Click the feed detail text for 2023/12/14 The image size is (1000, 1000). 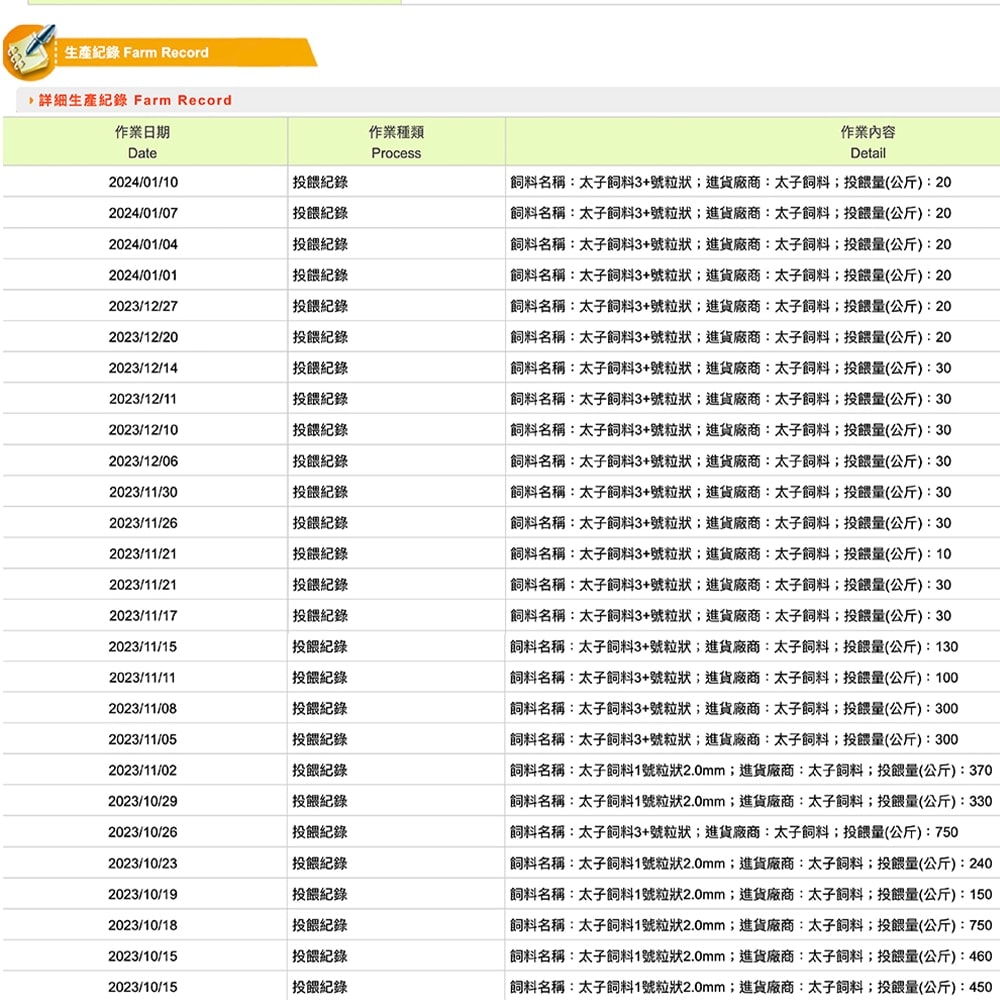tap(731, 368)
